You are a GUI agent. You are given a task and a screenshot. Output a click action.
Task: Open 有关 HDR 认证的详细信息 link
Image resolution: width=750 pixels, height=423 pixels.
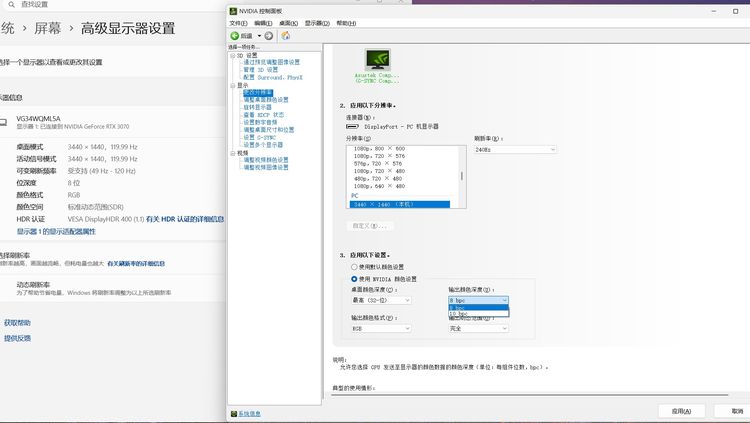click(185, 219)
